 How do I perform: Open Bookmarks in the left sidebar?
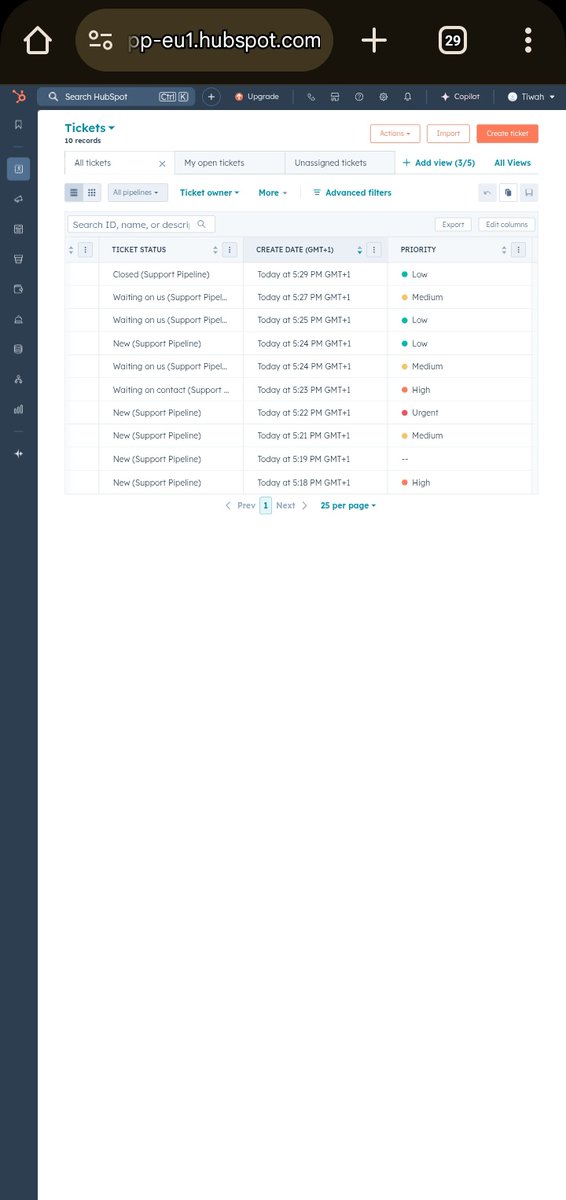tap(18, 125)
